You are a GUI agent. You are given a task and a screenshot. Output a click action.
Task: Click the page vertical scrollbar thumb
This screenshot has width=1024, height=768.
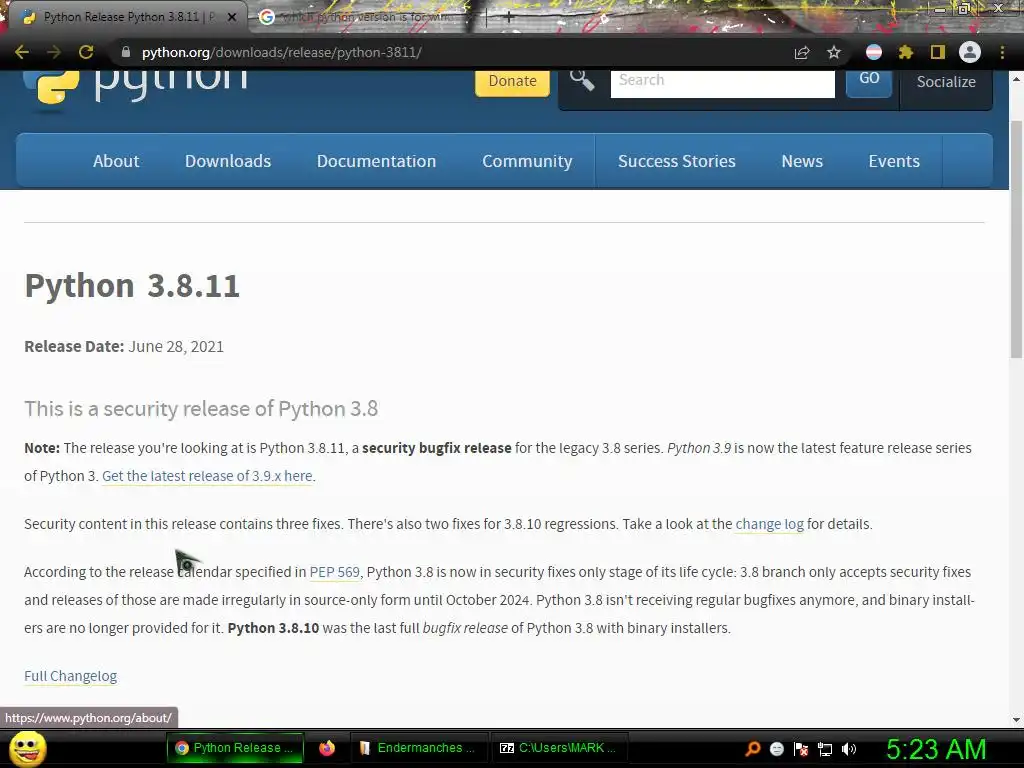pos(1016,238)
